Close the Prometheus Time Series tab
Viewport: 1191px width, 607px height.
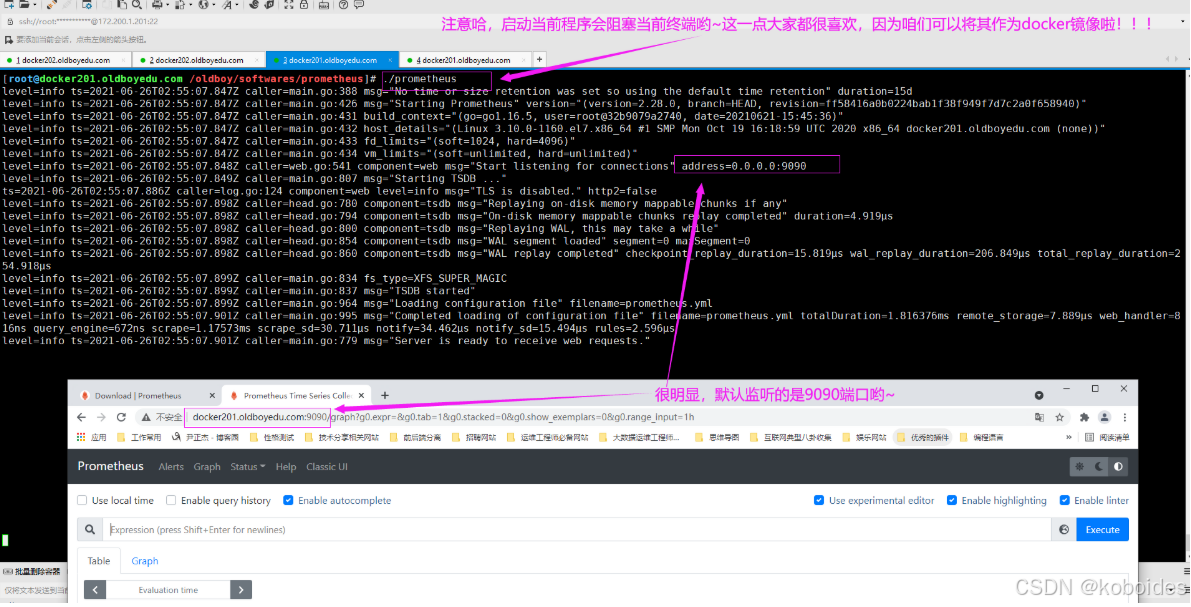pyautogui.click(x=362, y=395)
